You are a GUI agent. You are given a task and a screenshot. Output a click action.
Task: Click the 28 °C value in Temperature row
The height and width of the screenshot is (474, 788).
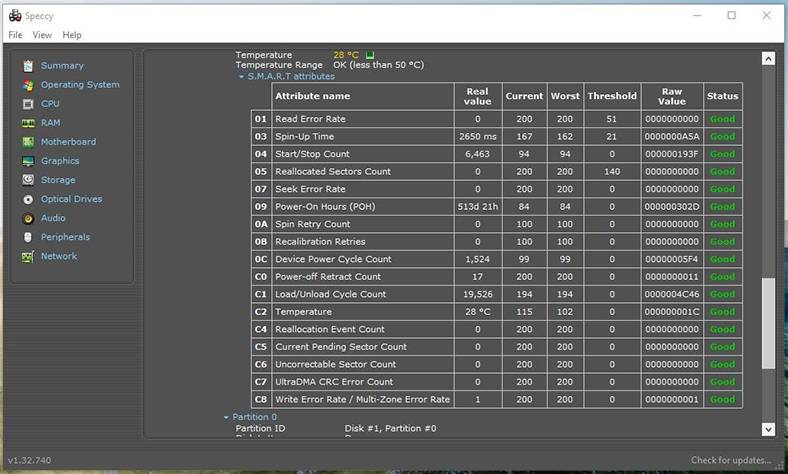pos(477,312)
